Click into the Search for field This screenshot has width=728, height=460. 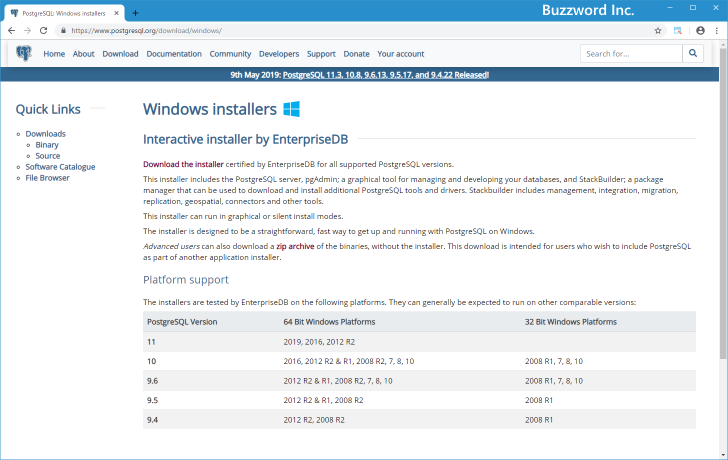[630, 54]
